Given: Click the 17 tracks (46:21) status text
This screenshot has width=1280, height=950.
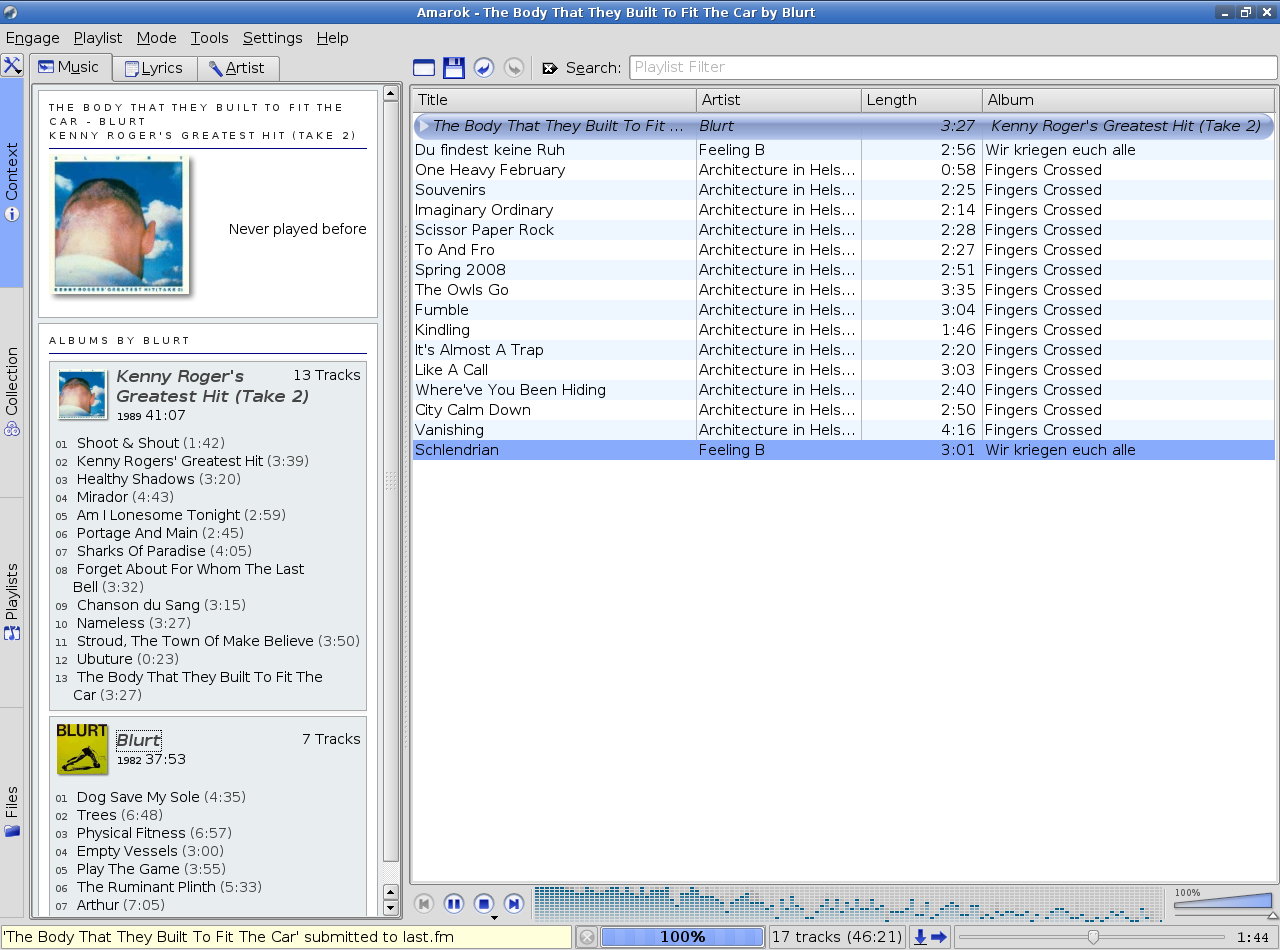Looking at the screenshot, I should click(x=837, y=937).
